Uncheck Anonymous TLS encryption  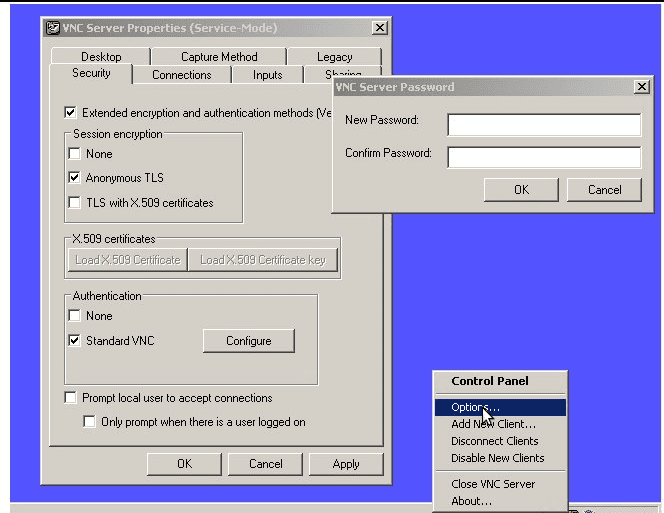[75, 177]
